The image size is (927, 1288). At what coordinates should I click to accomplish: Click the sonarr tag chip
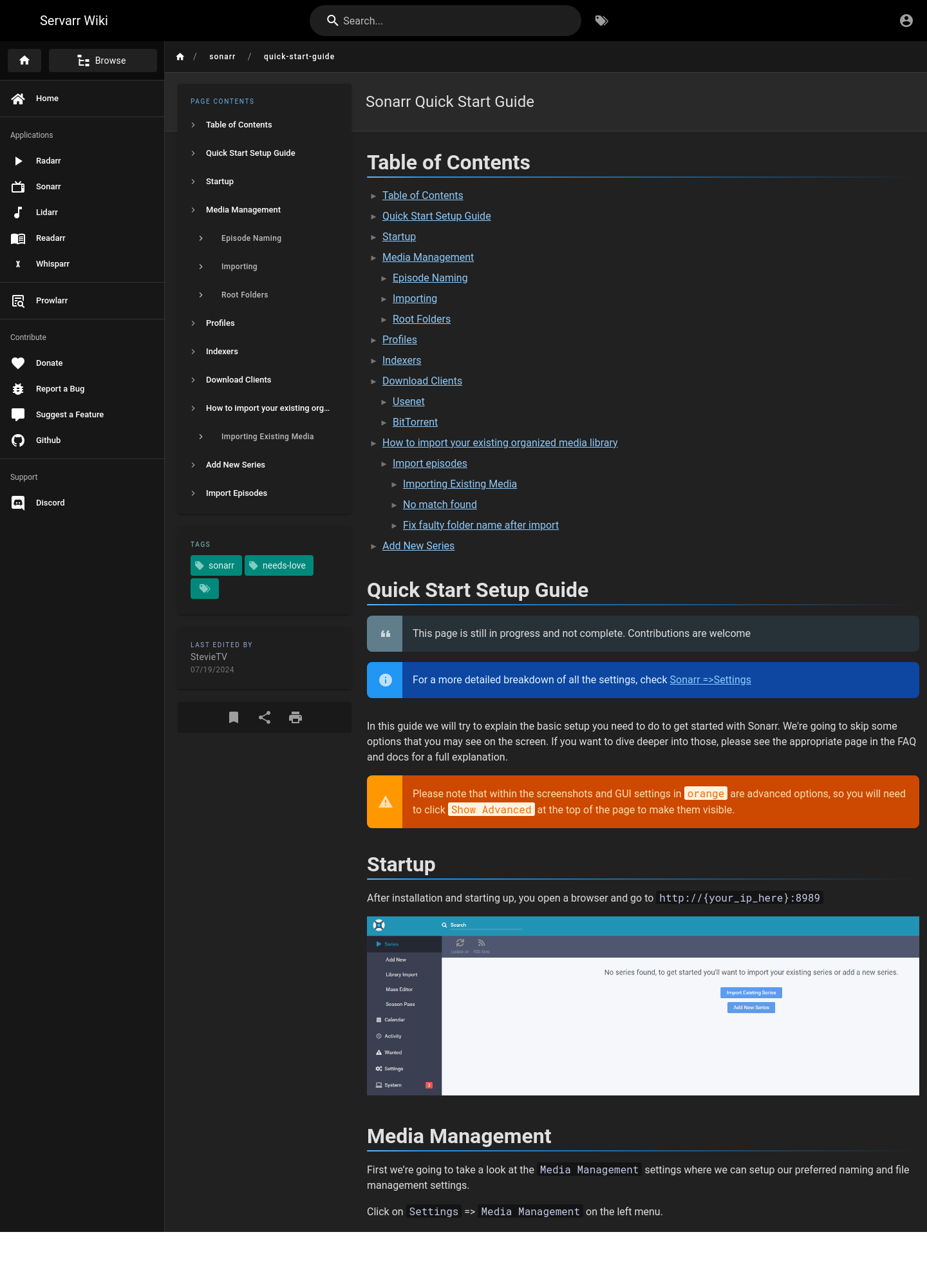216,565
